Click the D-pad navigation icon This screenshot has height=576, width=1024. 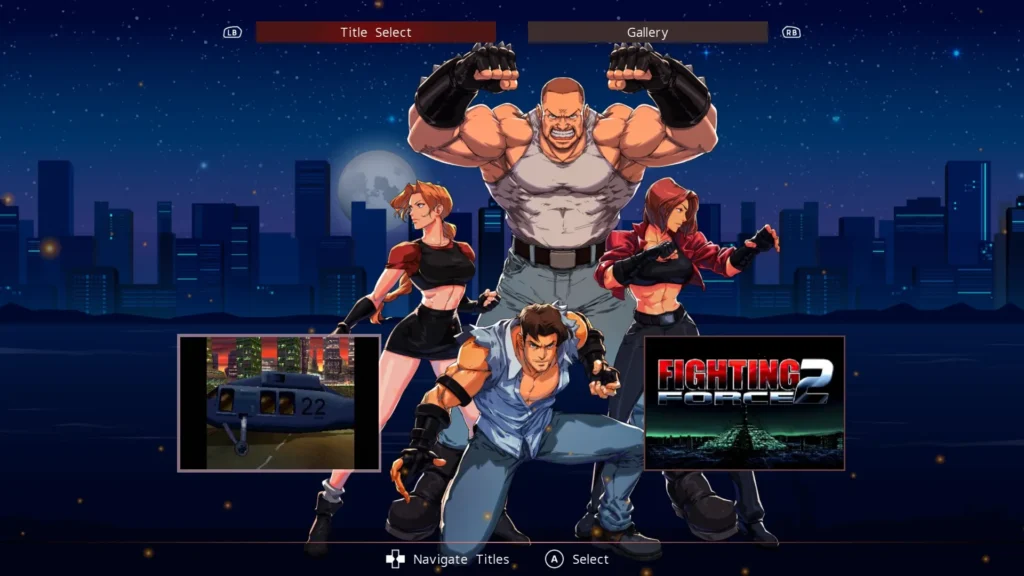[x=395, y=559]
